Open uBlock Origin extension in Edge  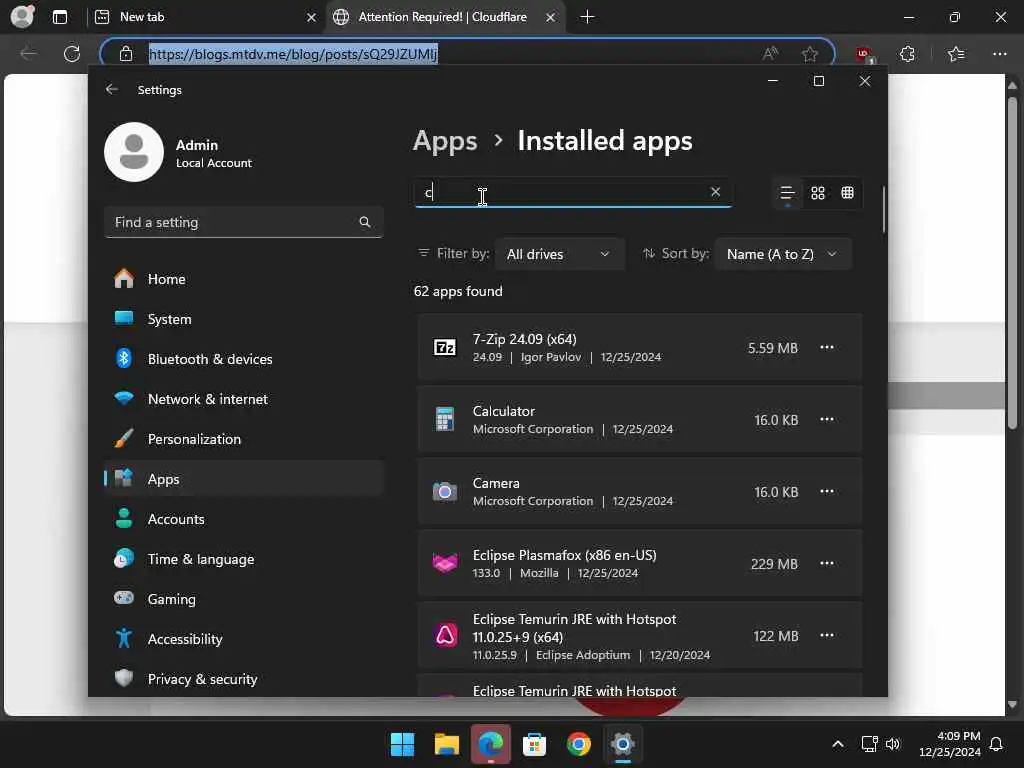click(x=865, y=55)
